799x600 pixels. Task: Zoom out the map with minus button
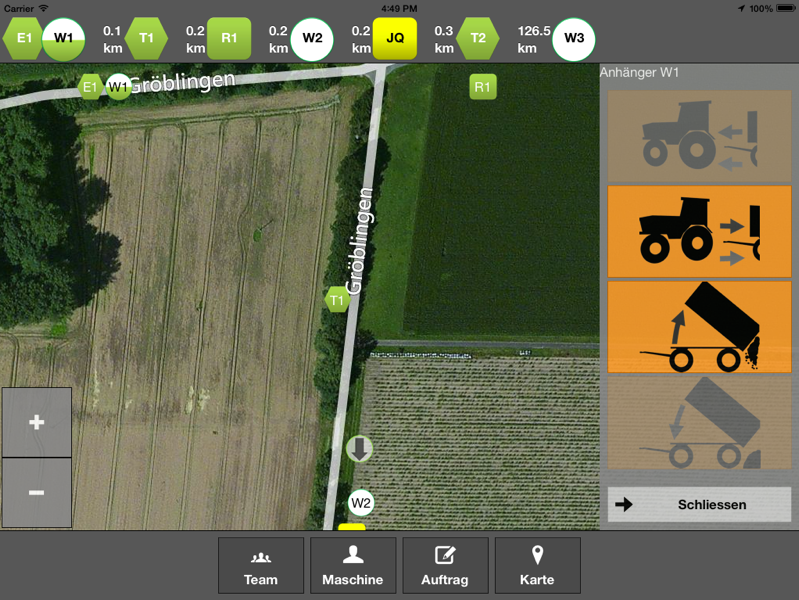pyautogui.click(x=37, y=492)
